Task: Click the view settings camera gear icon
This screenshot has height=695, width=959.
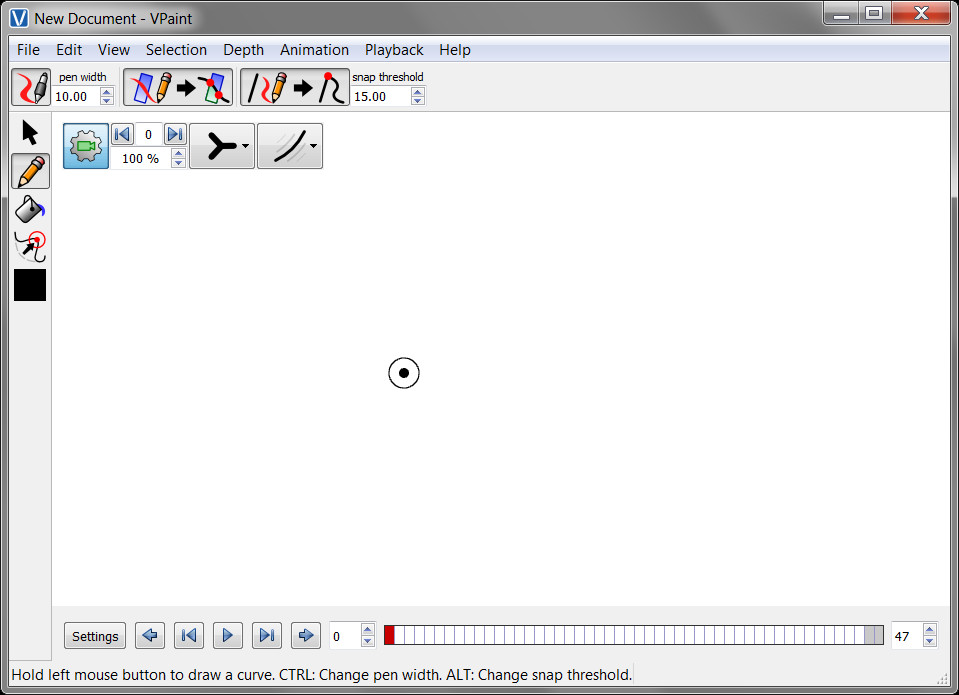Action: tap(86, 146)
